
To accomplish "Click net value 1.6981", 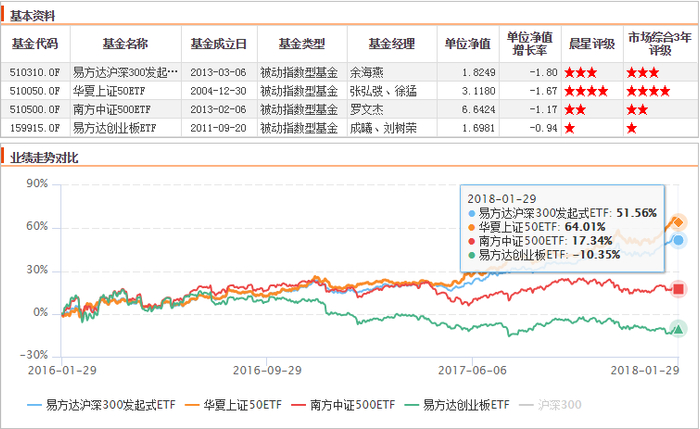I will (x=479, y=128).
